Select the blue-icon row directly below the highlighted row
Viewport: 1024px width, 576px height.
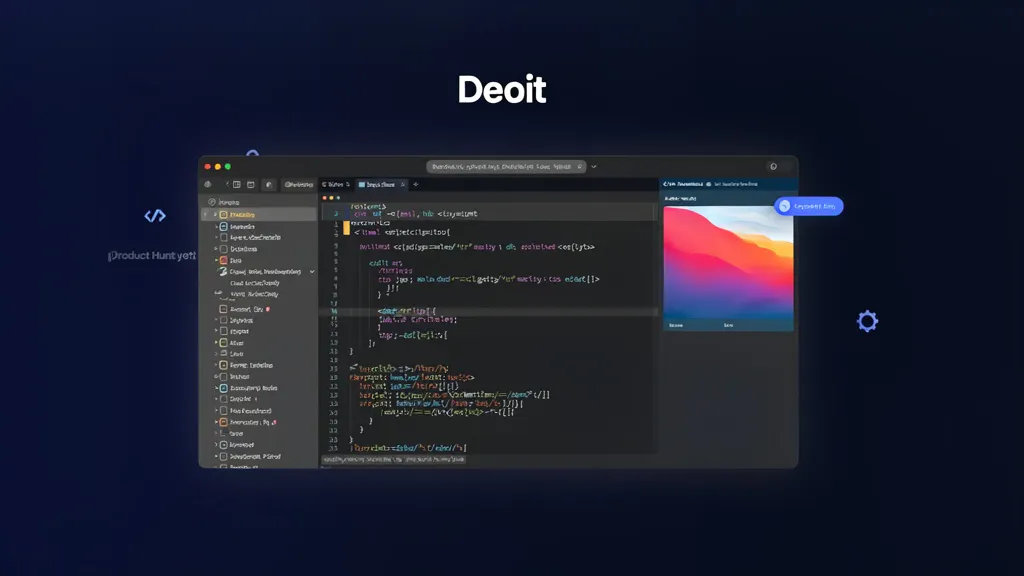259,227
